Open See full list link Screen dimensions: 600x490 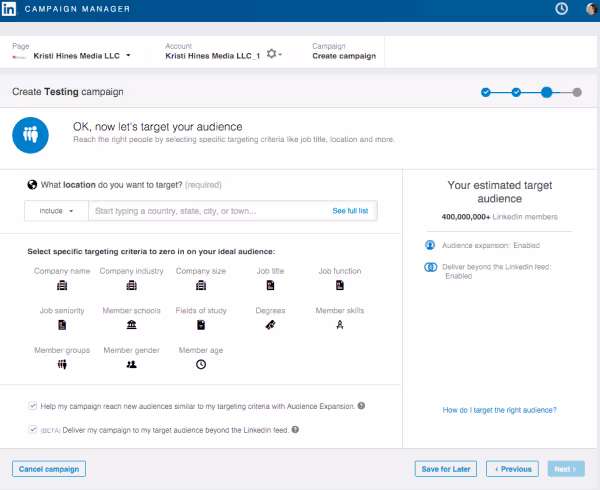click(x=350, y=211)
